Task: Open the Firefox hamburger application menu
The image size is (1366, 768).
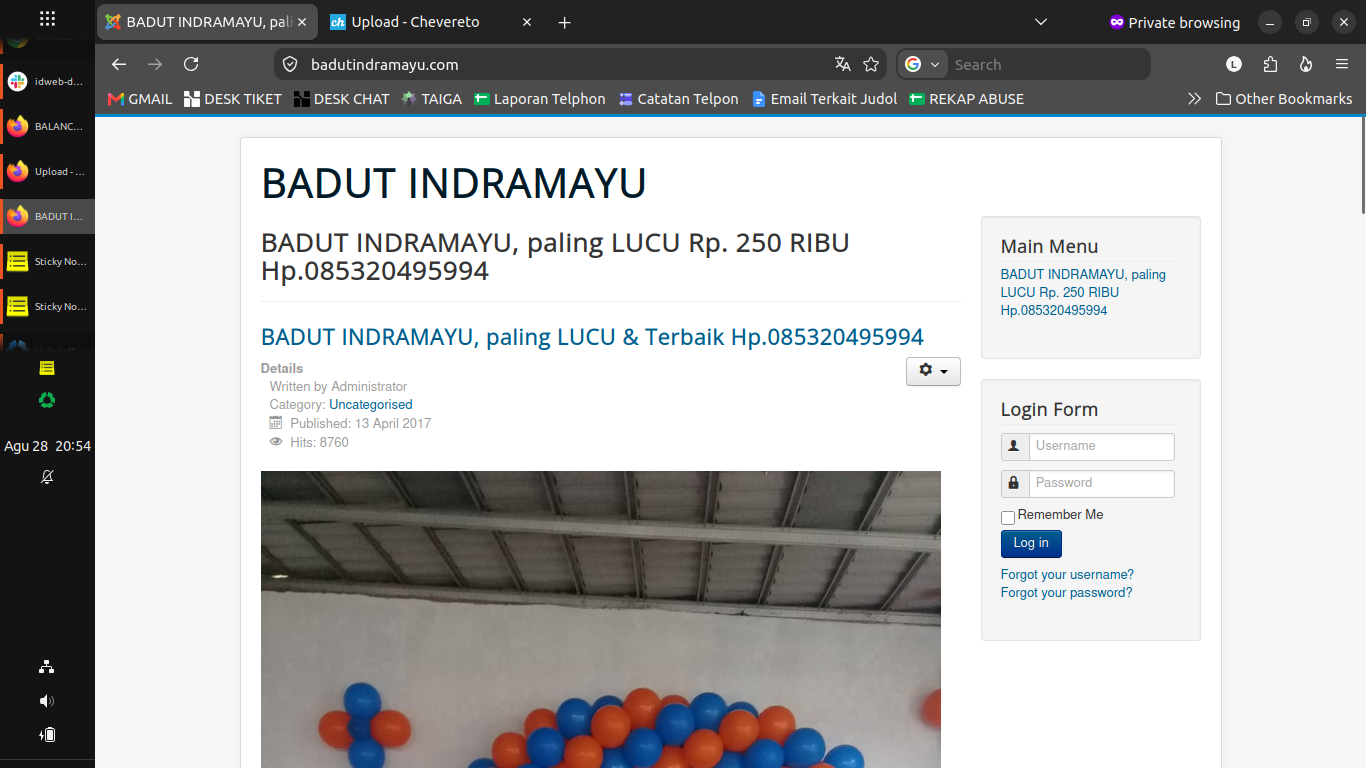Action: (1342, 64)
